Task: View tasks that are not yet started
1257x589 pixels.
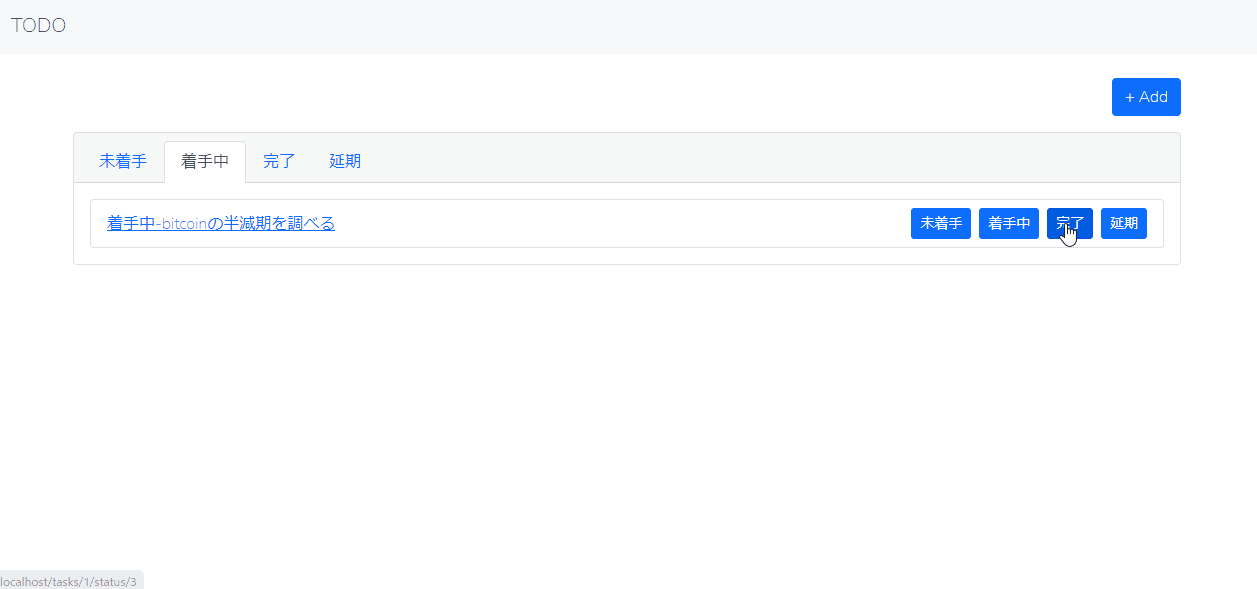Action: click(123, 161)
